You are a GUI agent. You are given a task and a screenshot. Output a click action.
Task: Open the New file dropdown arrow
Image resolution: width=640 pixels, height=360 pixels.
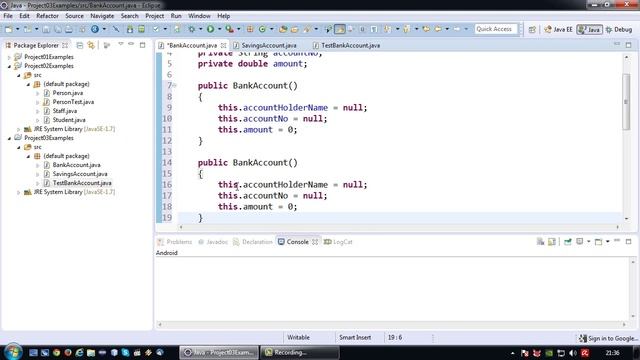[18, 29]
